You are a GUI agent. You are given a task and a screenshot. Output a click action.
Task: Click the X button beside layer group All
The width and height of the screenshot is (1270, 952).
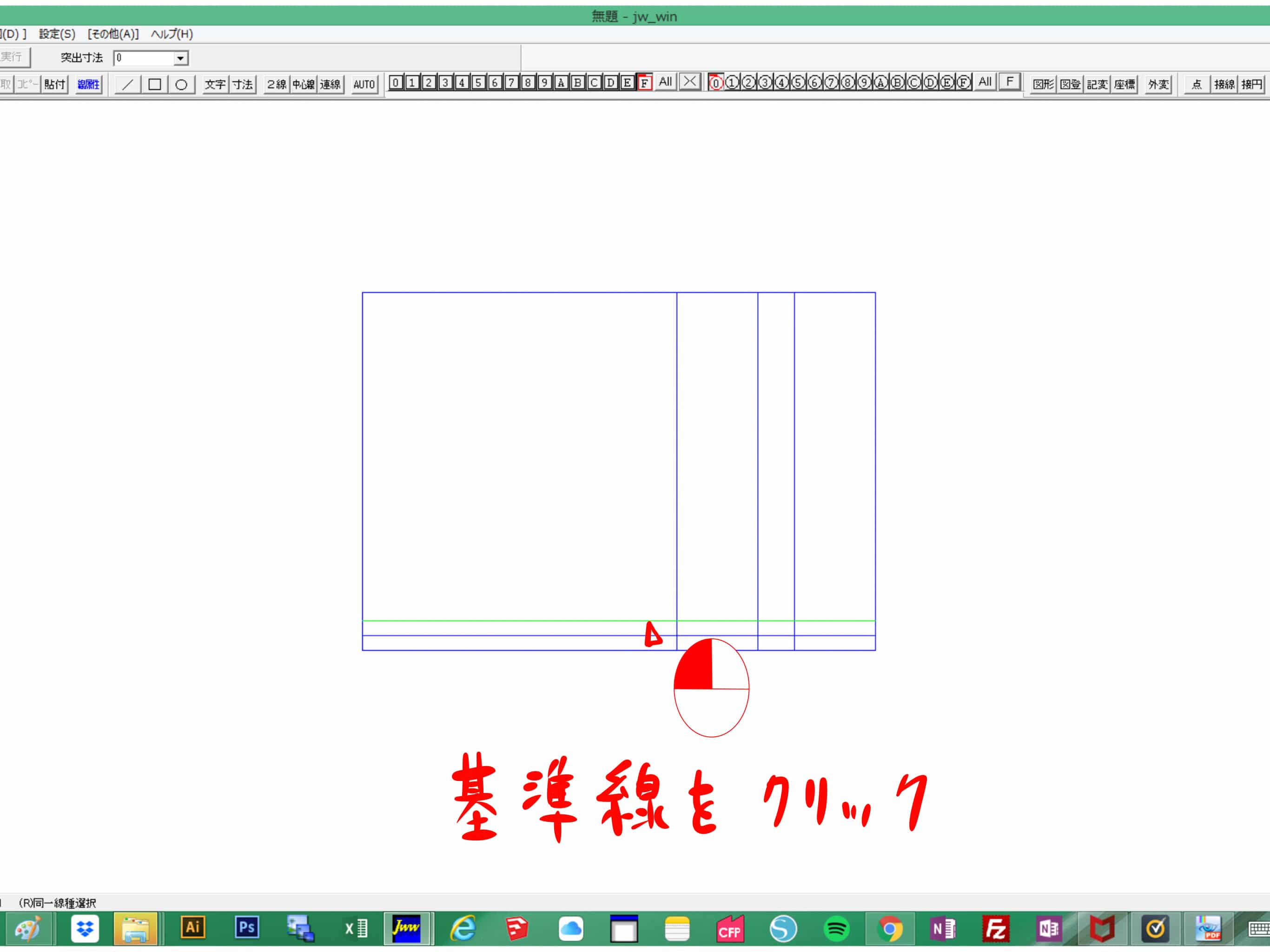coord(689,82)
